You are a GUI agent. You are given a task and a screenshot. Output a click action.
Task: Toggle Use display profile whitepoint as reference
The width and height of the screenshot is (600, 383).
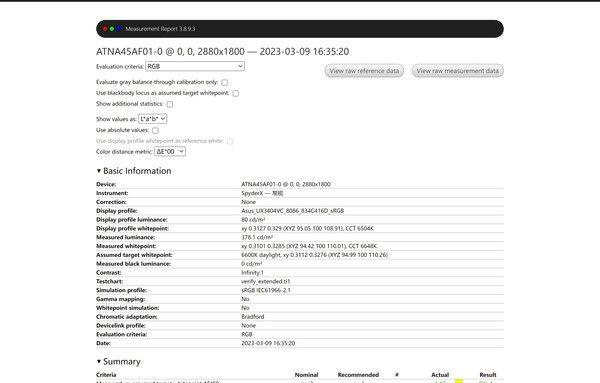230,141
